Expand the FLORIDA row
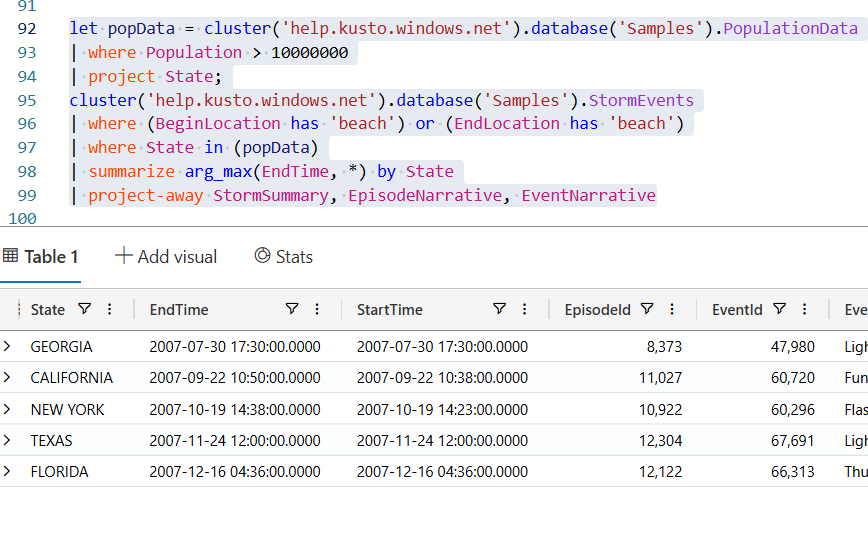868x543 pixels. [x=8, y=472]
